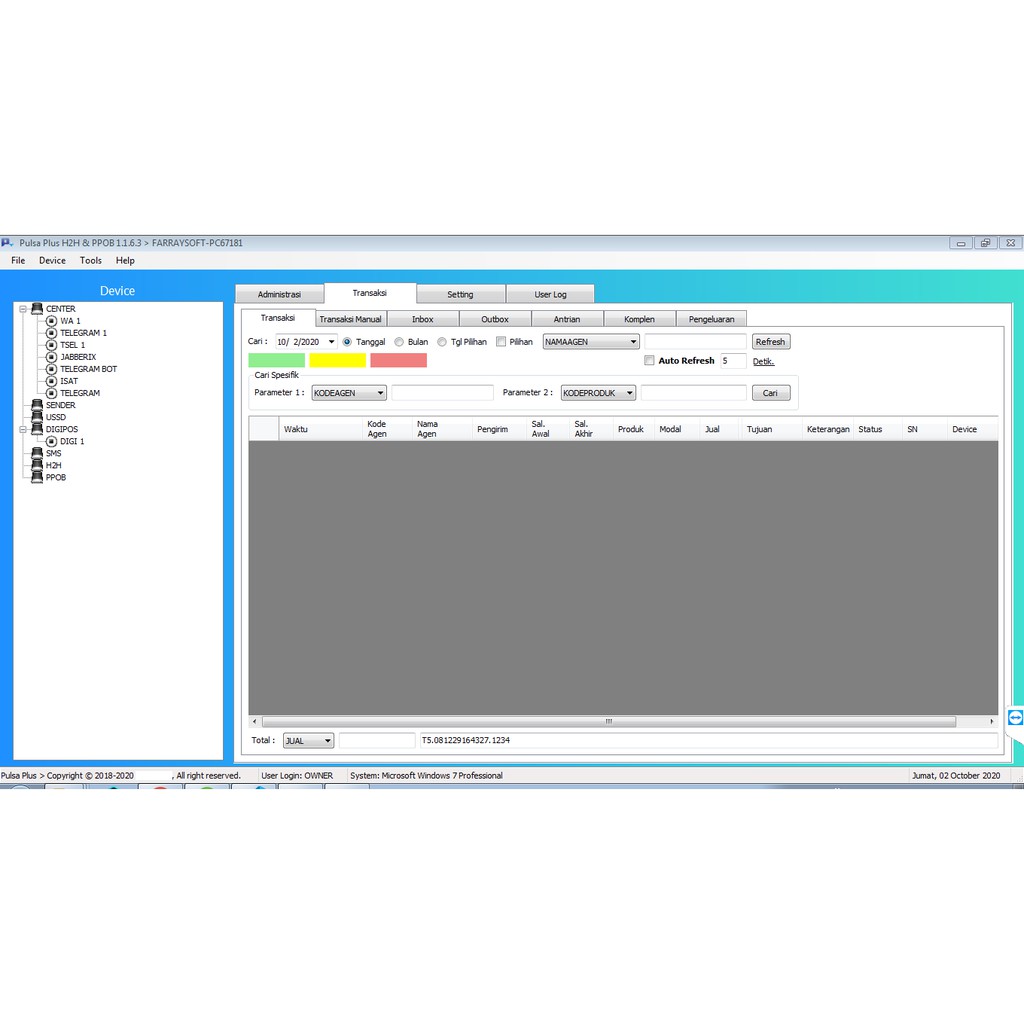
Task: Select the WA 1 device icon
Action: click(52, 321)
